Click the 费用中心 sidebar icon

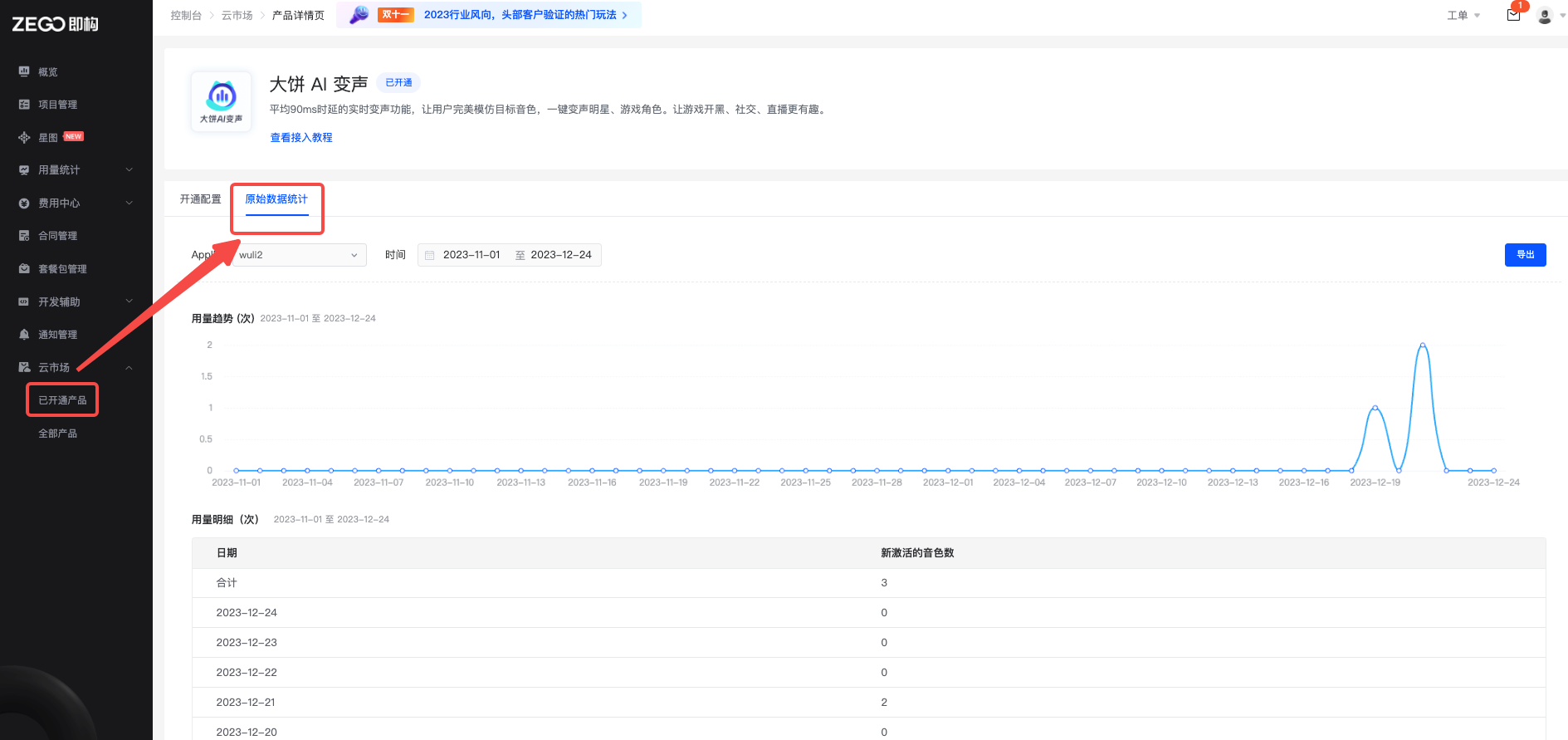[x=24, y=203]
